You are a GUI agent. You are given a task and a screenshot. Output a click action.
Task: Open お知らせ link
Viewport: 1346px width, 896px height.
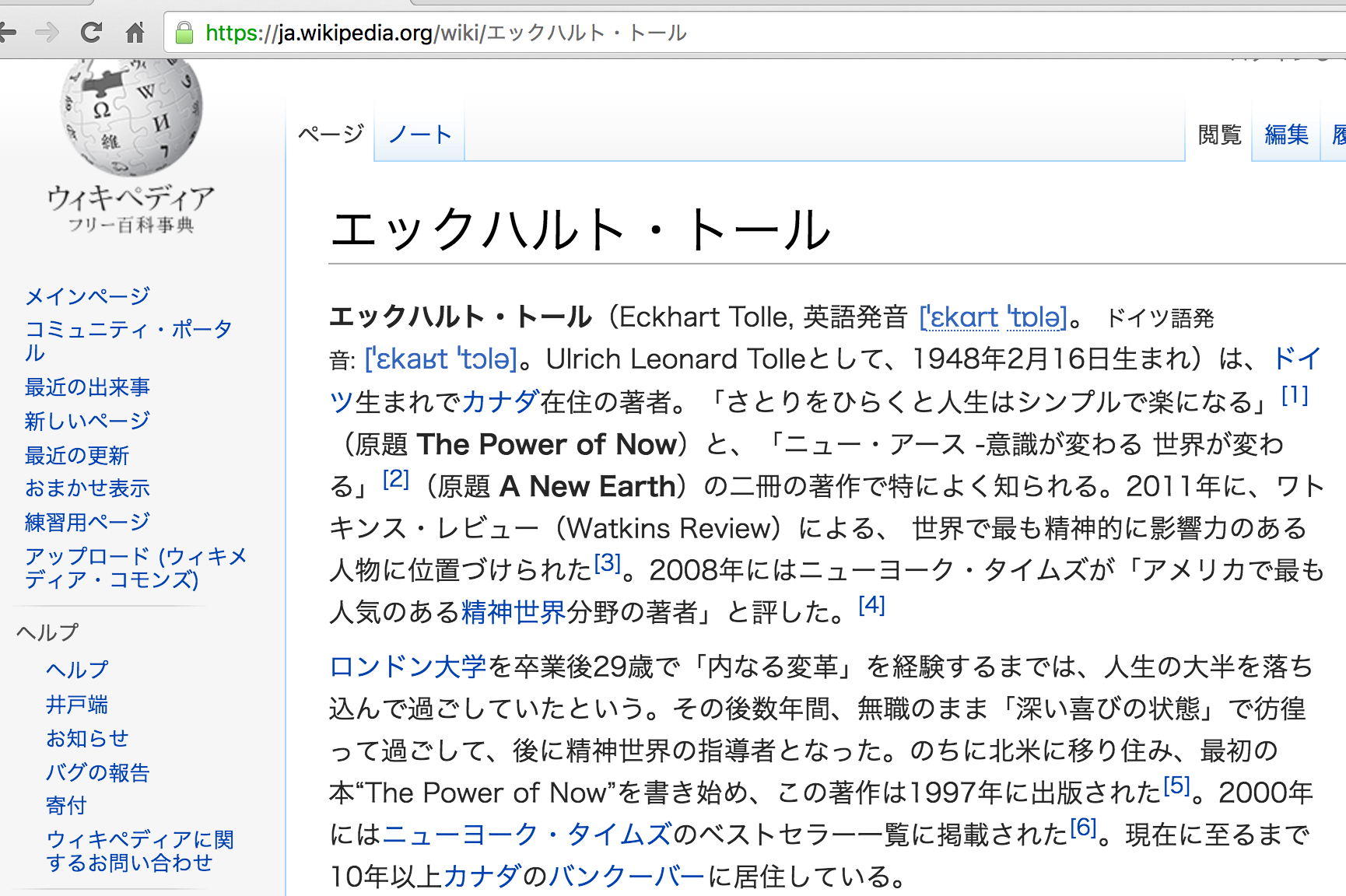point(87,738)
